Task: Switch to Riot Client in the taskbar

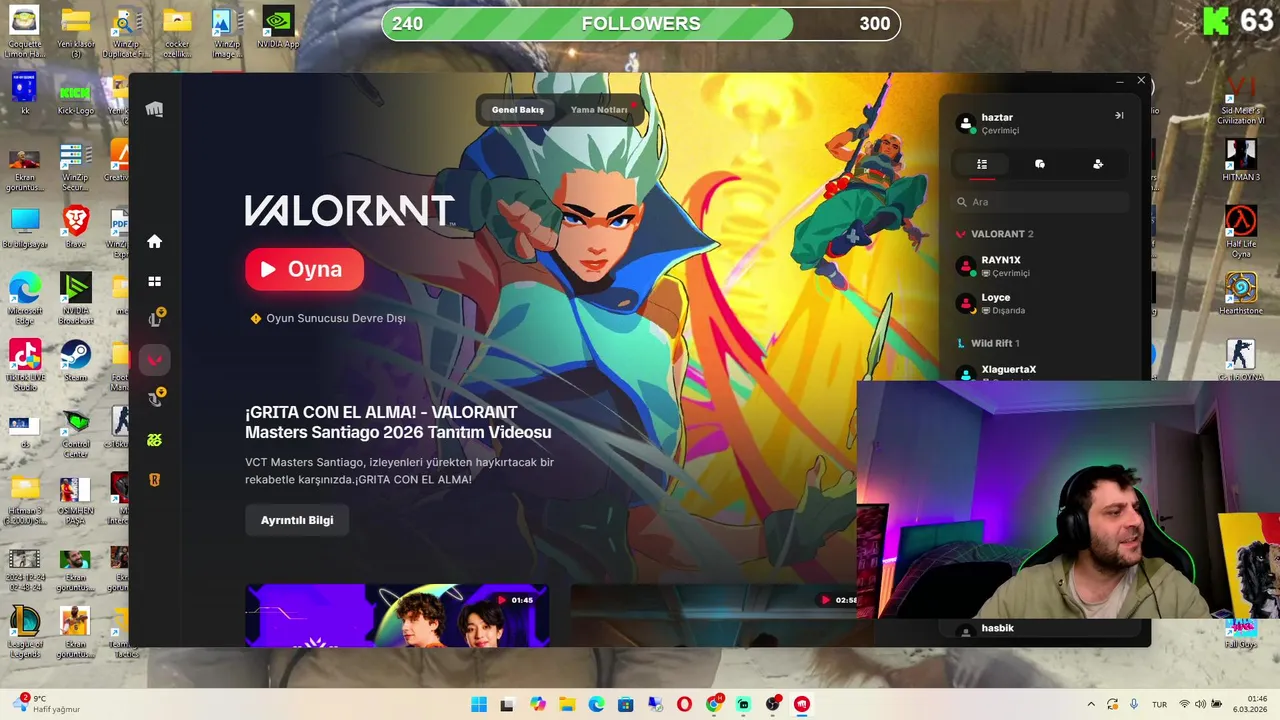Action: 801,704
